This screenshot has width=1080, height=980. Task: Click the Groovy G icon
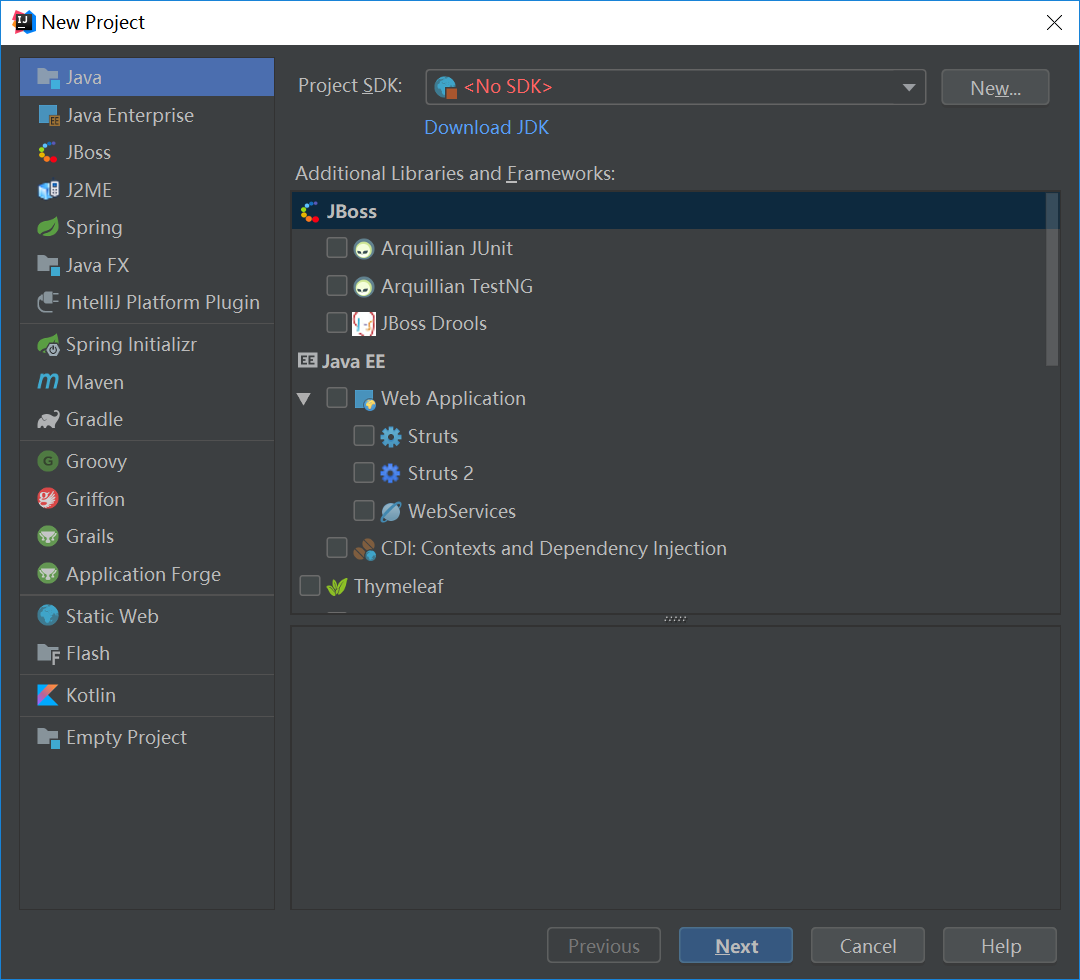(x=48, y=461)
